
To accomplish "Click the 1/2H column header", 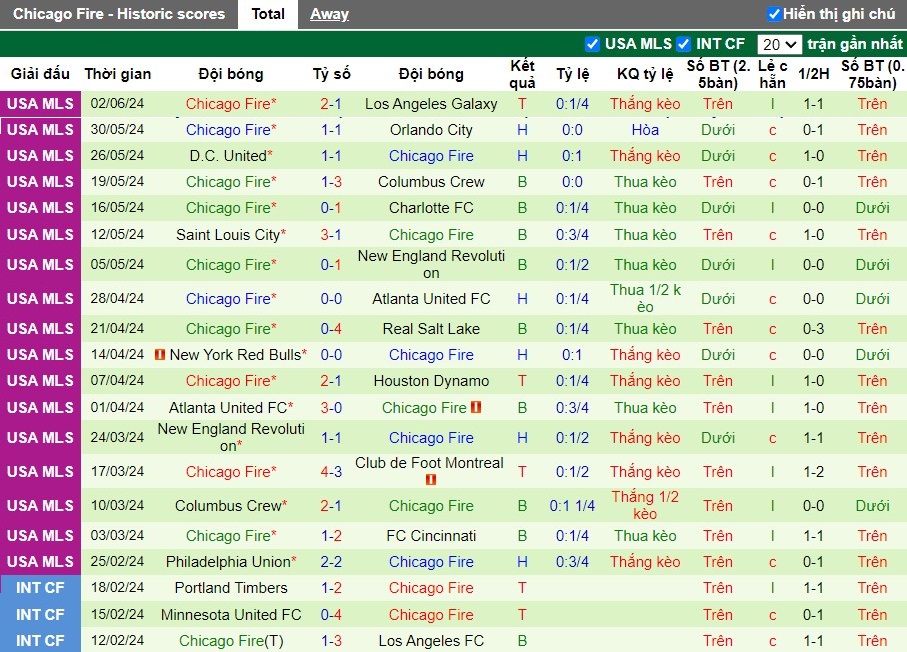I will (x=813, y=74).
